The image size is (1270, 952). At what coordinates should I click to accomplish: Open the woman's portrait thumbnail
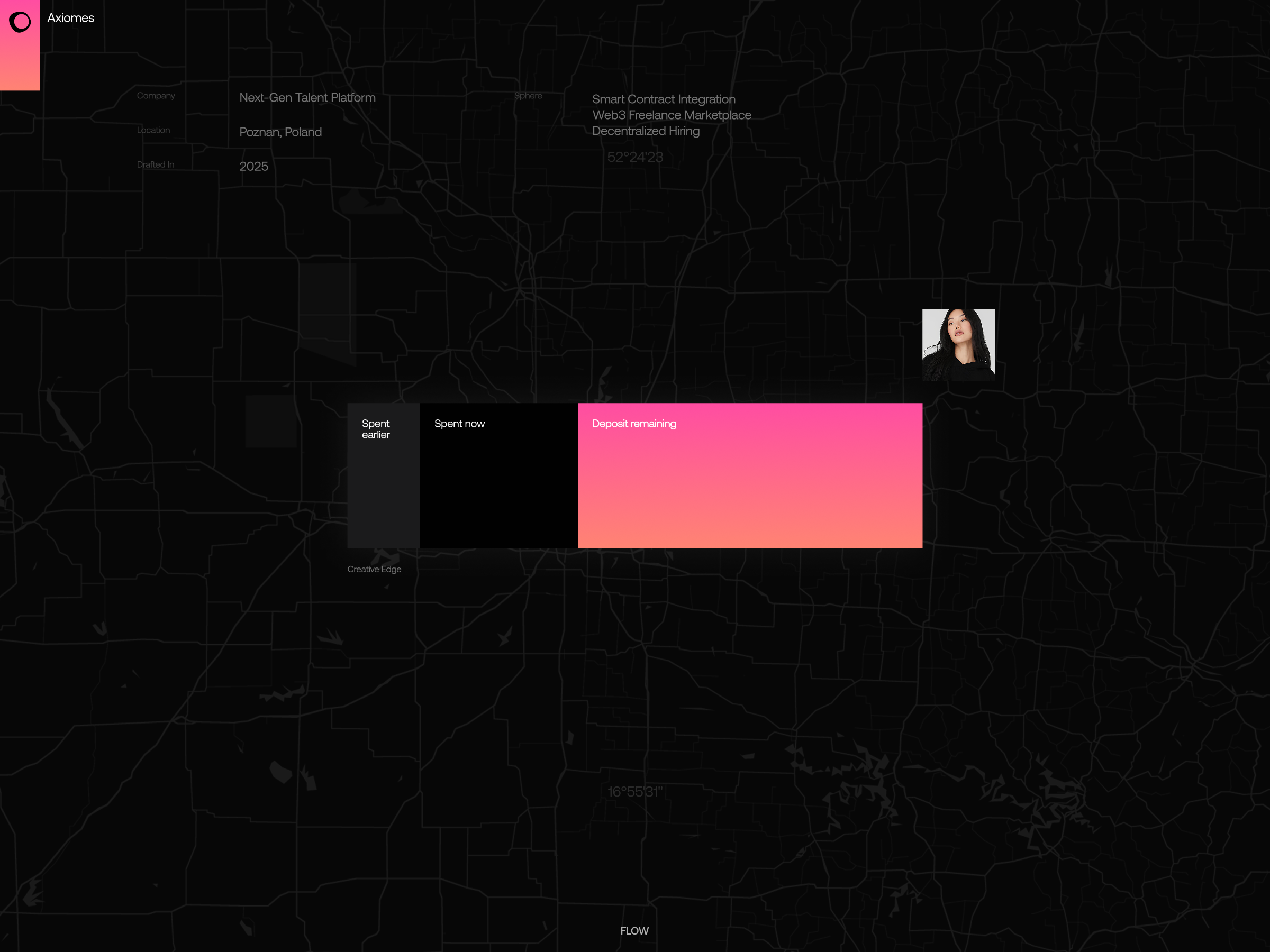[x=958, y=344]
